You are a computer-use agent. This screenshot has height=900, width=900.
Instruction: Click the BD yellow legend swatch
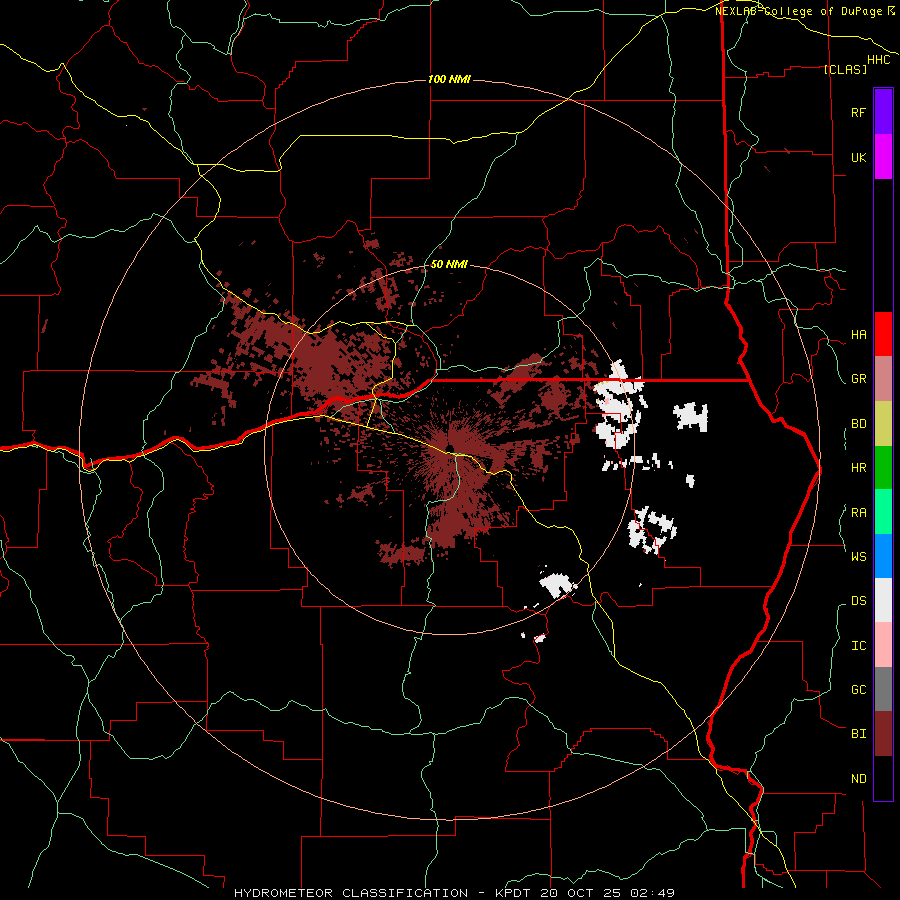[883, 424]
